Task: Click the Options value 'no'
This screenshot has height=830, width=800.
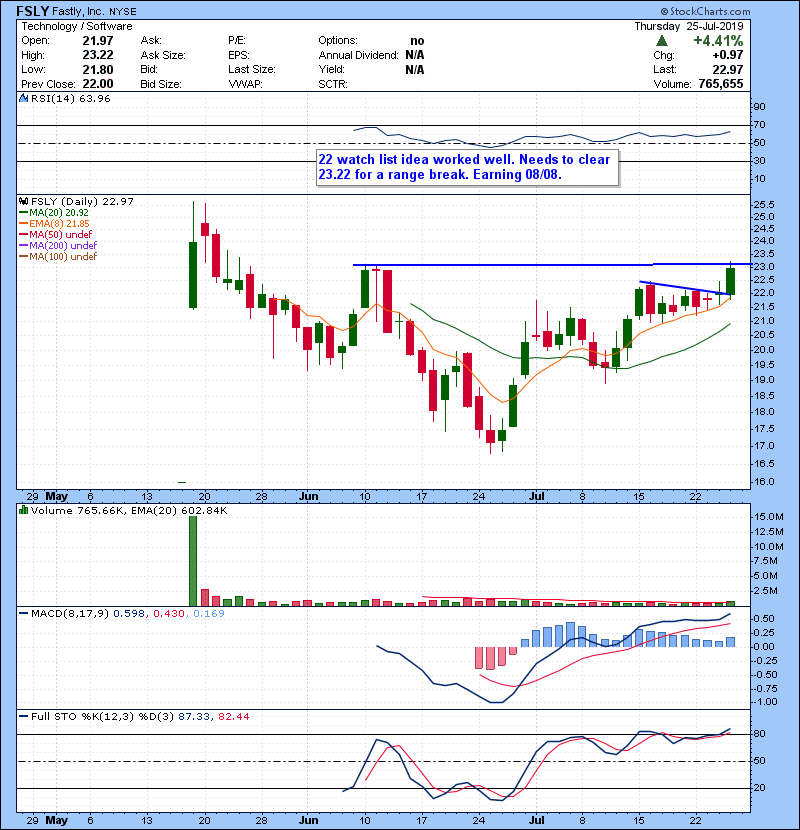Action: (x=417, y=41)
